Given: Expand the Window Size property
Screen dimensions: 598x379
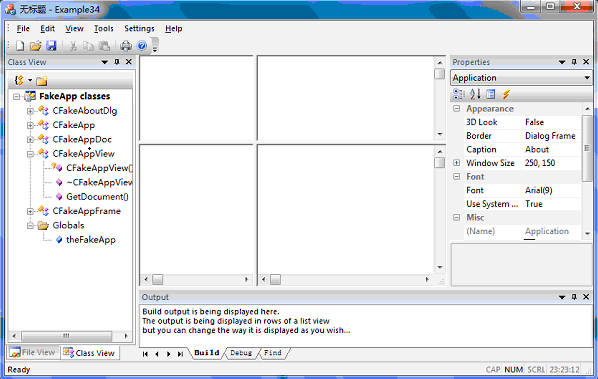Looking at the screenshot, I should (x=457, y=163).
